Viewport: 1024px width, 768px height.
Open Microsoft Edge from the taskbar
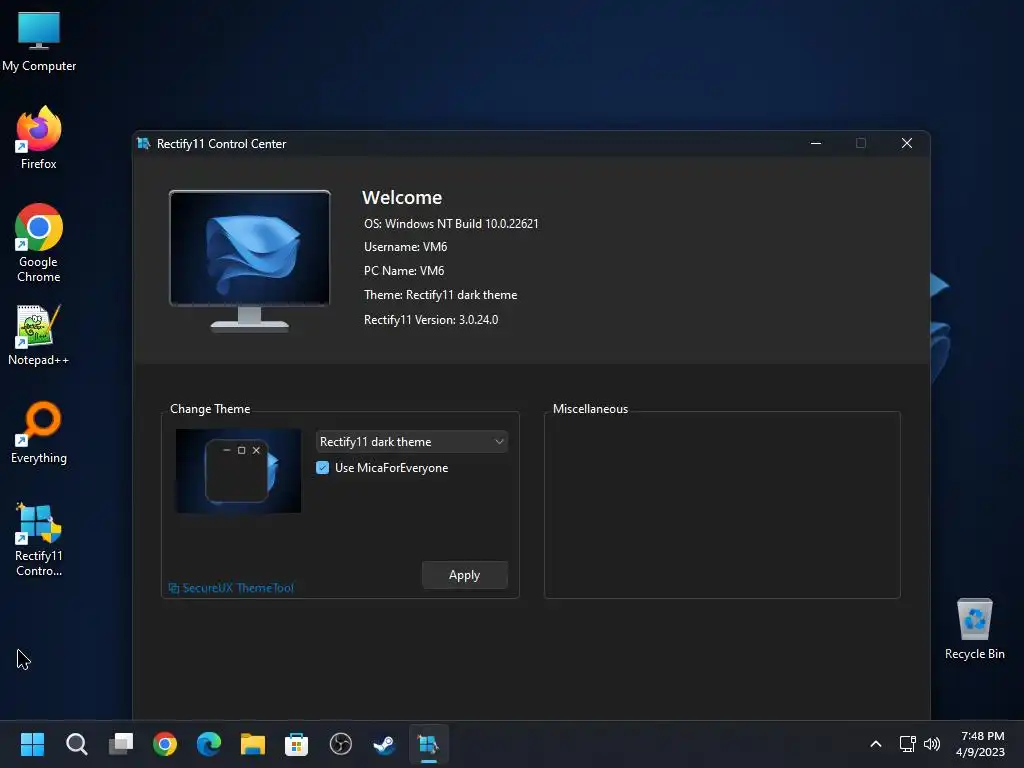(209, 744)
